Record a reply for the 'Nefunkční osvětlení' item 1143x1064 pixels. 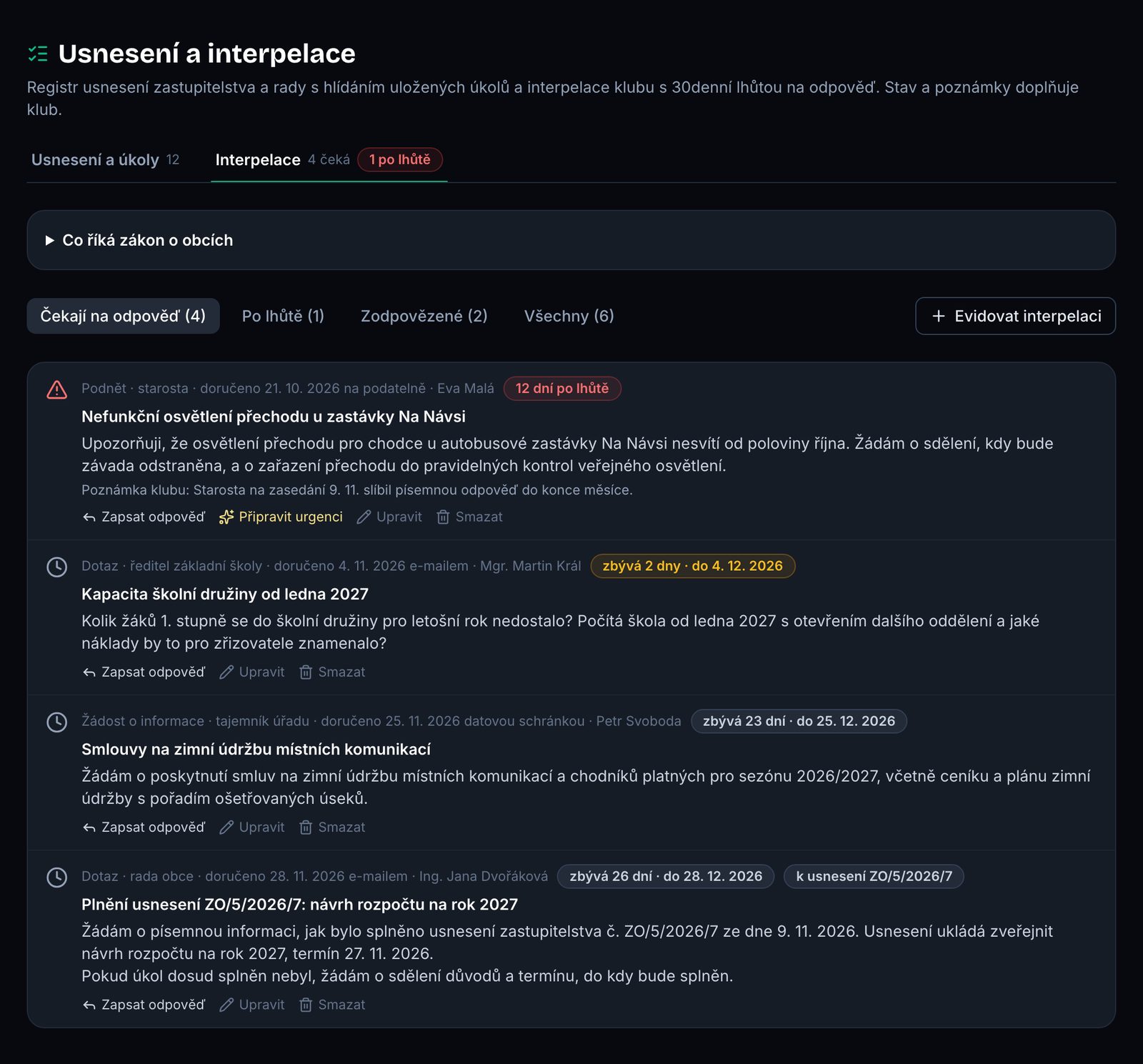point(144,517)
